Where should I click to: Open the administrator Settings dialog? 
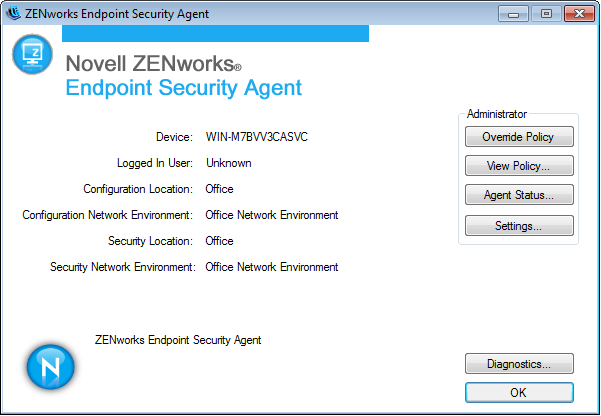pos(518,226)
